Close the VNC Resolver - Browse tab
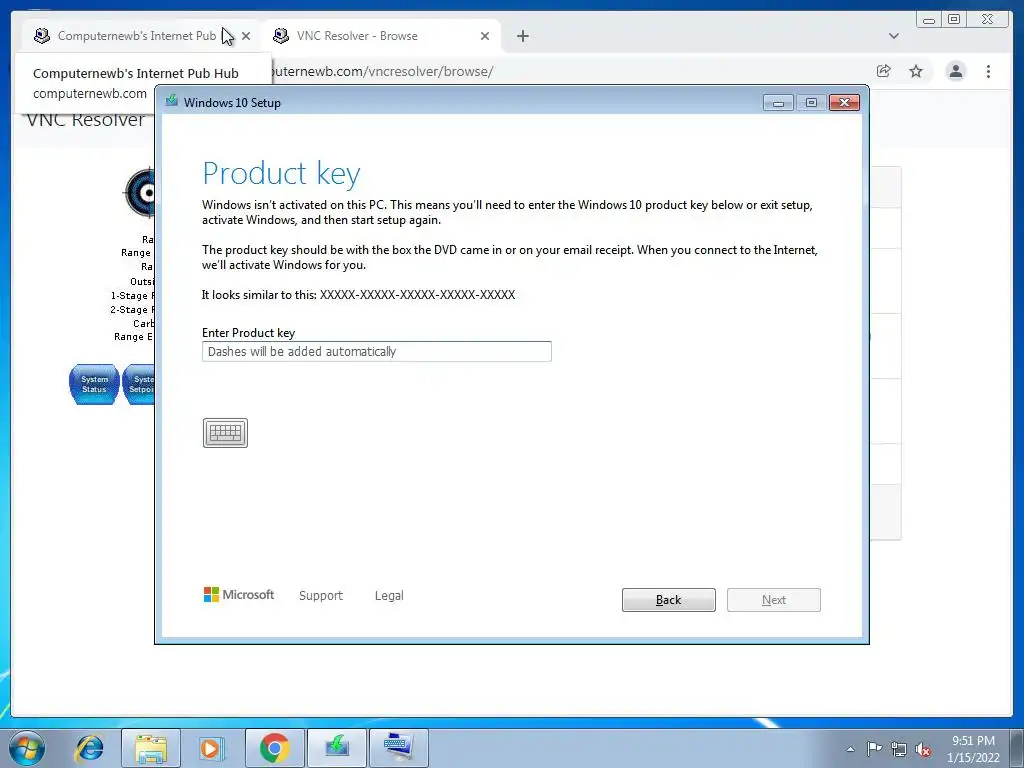This screenshot has width=1024, height=768. 485,36
